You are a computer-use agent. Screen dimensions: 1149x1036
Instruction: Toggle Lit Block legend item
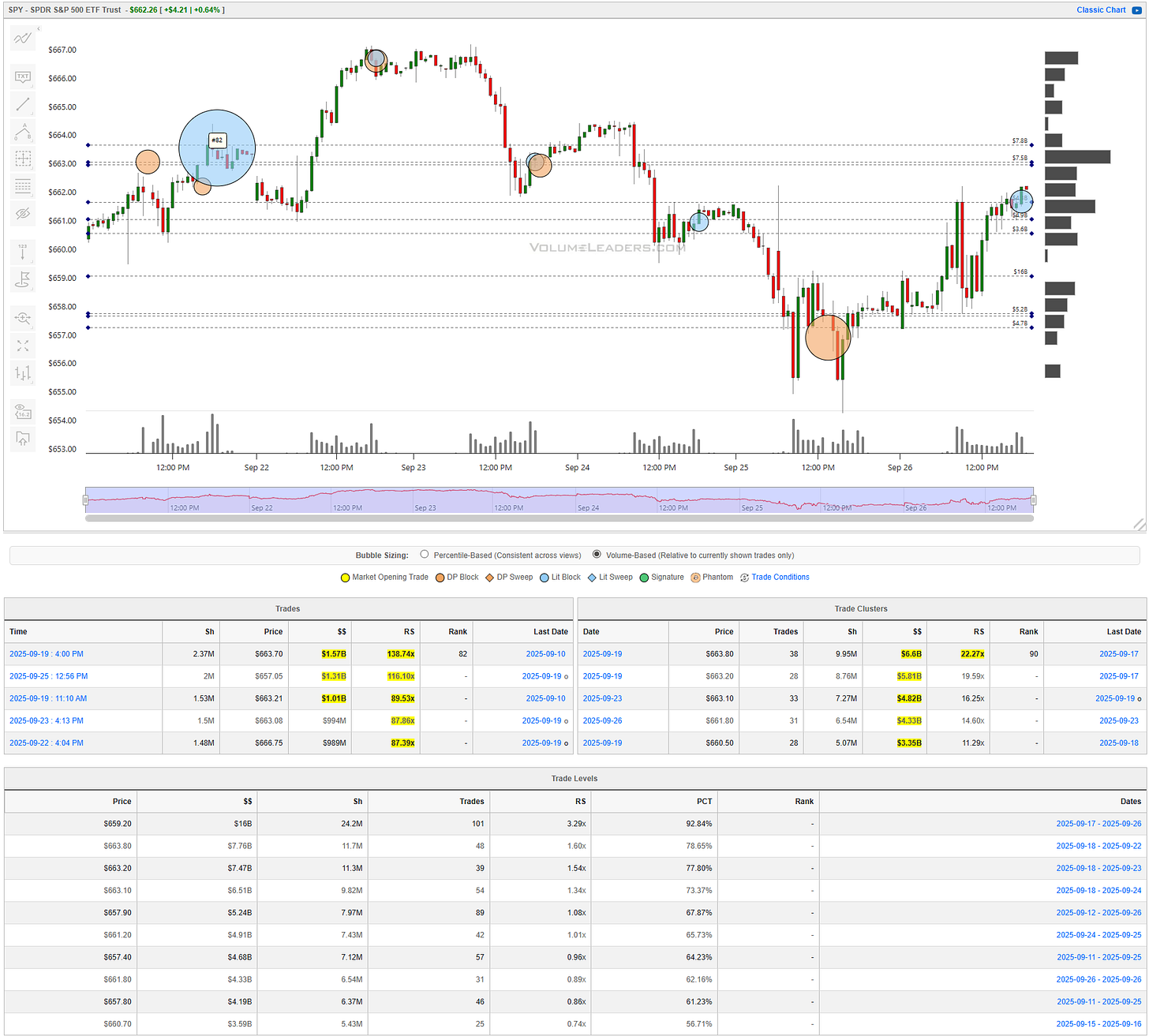560,578
